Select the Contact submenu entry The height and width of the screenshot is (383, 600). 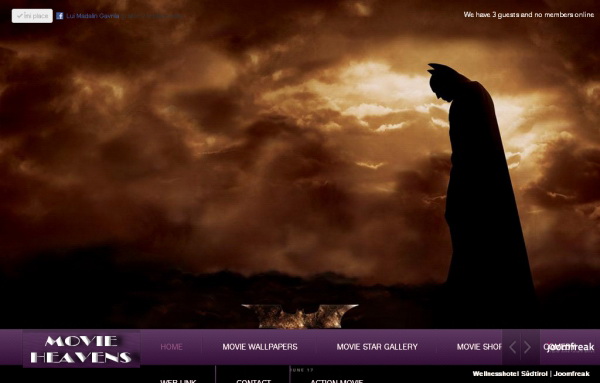pyautogui.click(x=253, y=381)
